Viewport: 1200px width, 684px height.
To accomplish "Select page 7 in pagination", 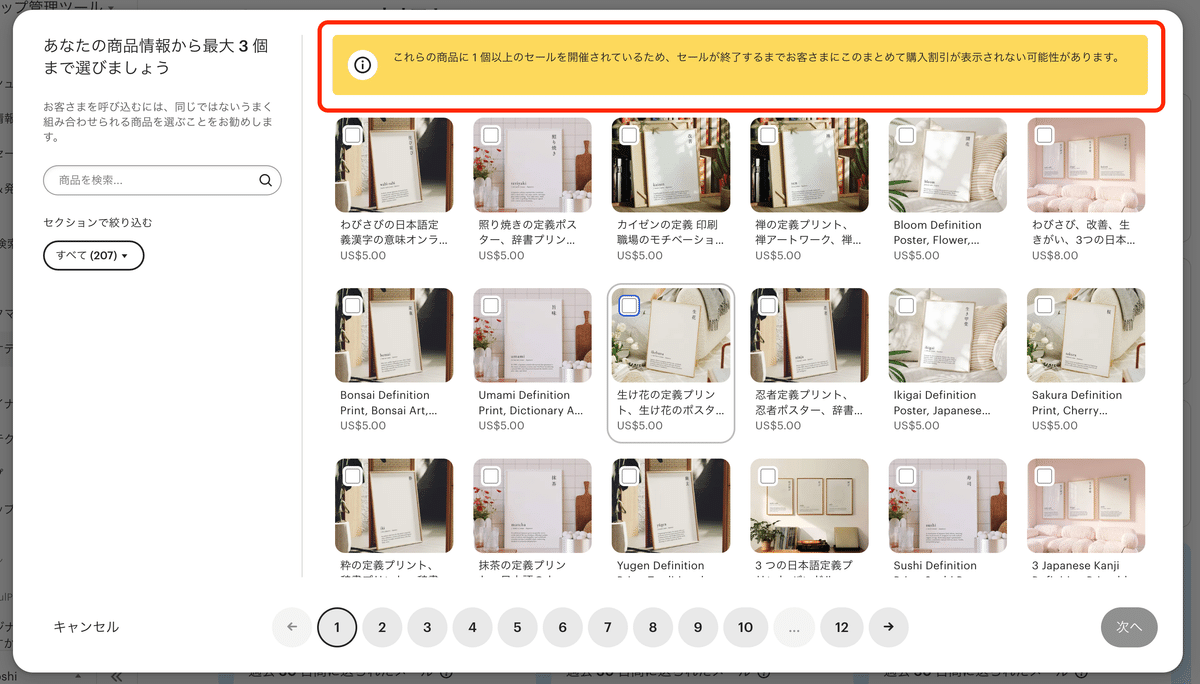I will pyautogui.click(x=608, y=627).
